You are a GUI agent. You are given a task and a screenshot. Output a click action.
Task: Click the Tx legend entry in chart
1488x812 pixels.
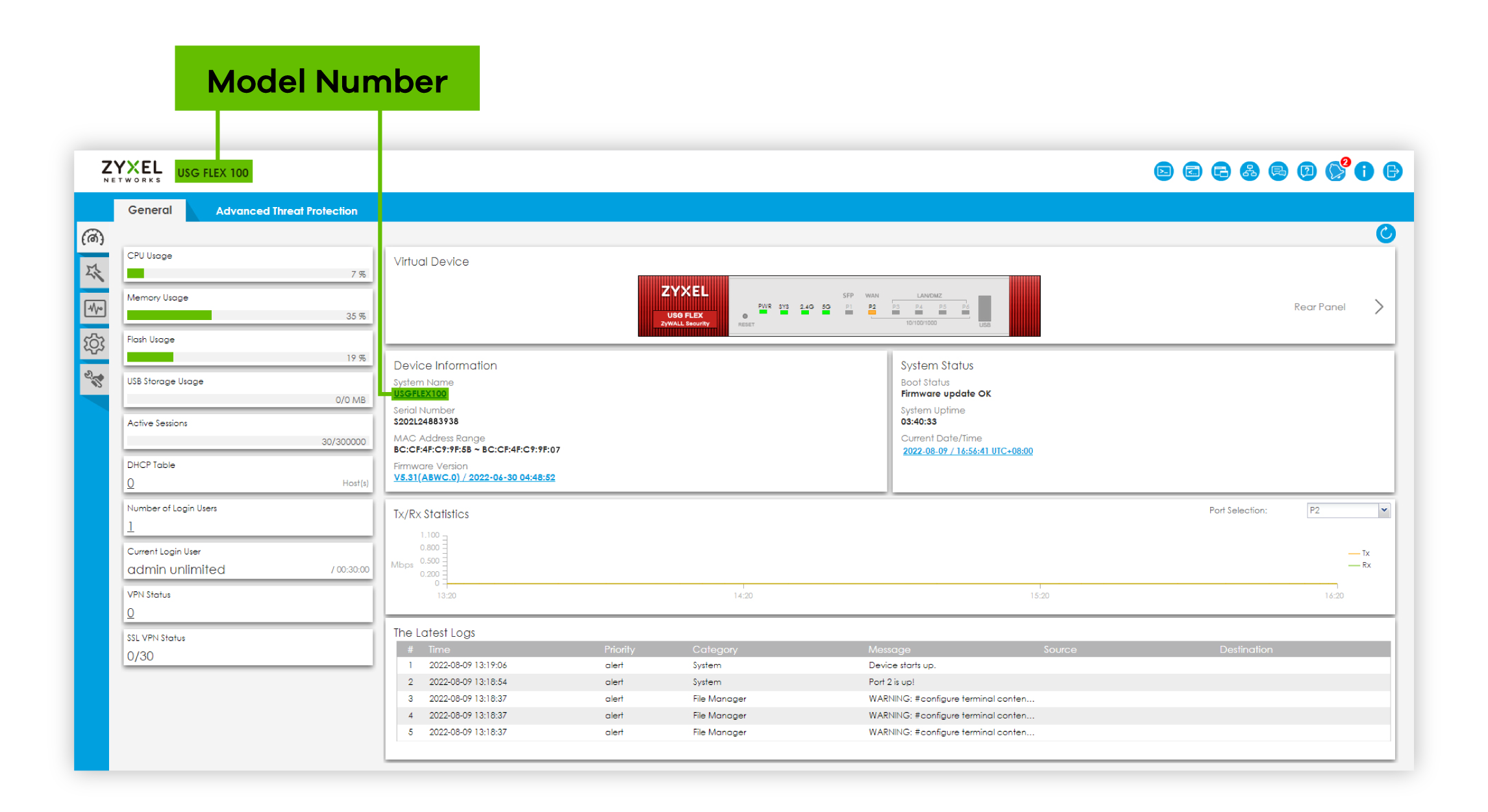click(x=1359, y=554)
